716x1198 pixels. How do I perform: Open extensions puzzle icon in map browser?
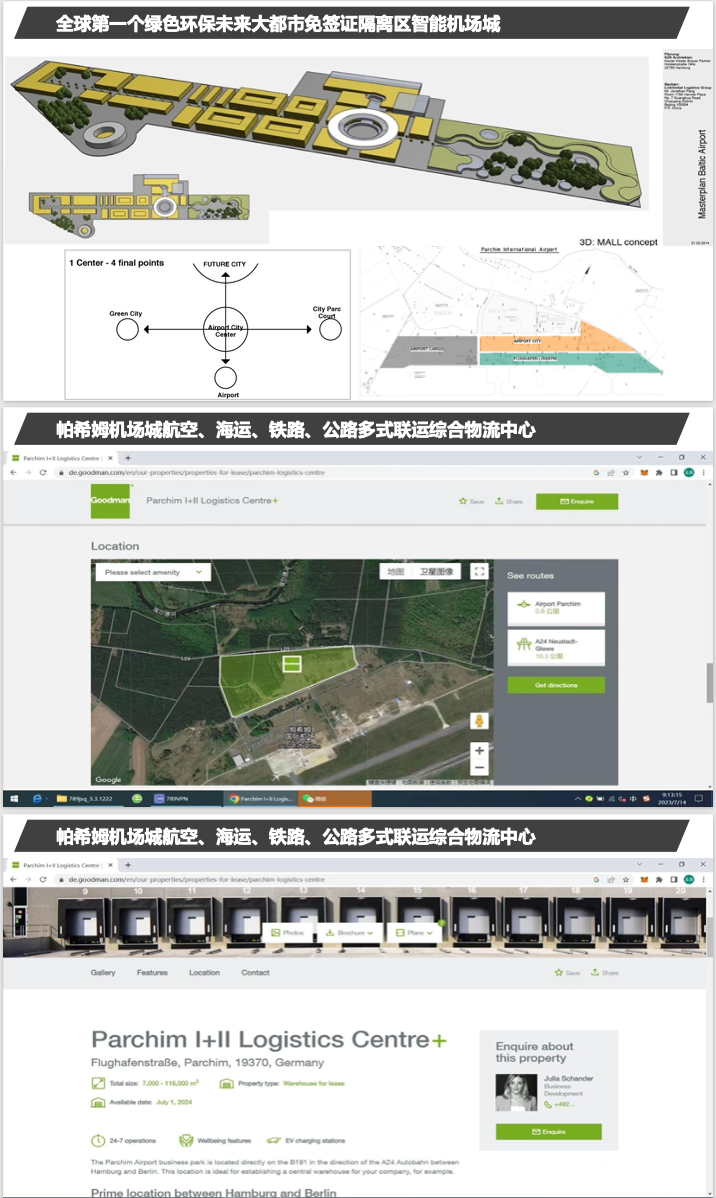659,472
